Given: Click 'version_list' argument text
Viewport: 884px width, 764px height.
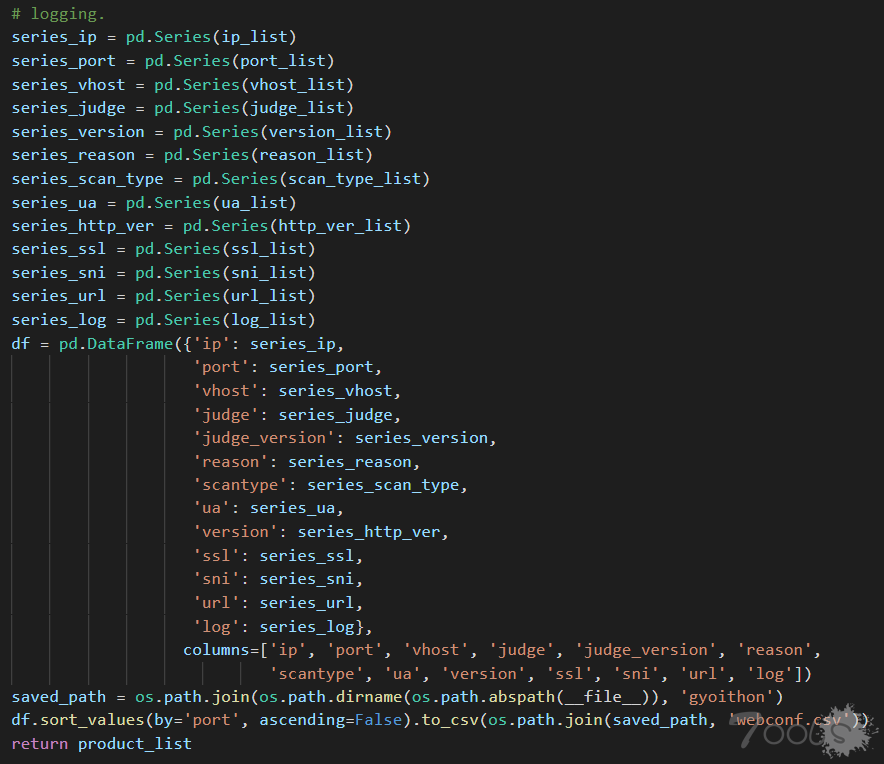Looking at the screenshot, I should point(326,131).
